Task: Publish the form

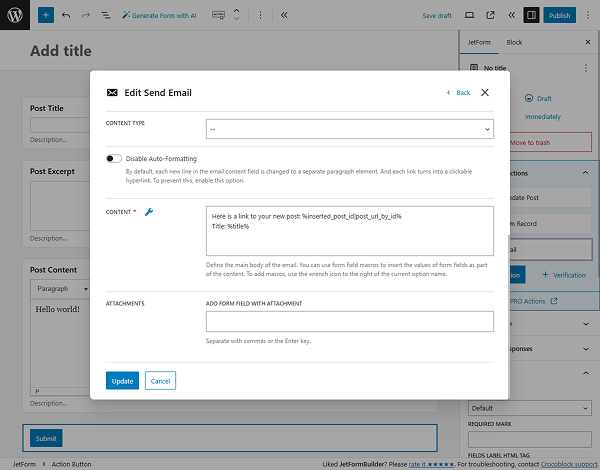Action: [559, 15]
